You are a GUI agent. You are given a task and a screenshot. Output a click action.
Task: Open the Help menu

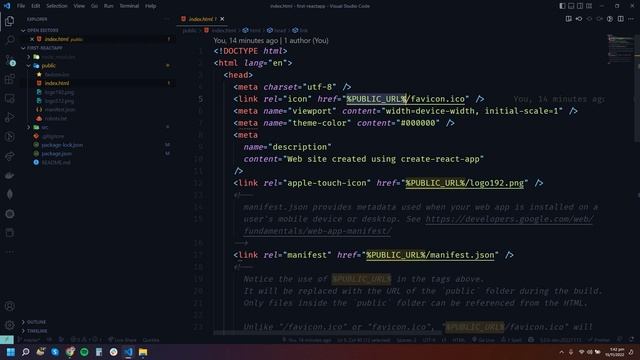(151, 6)
